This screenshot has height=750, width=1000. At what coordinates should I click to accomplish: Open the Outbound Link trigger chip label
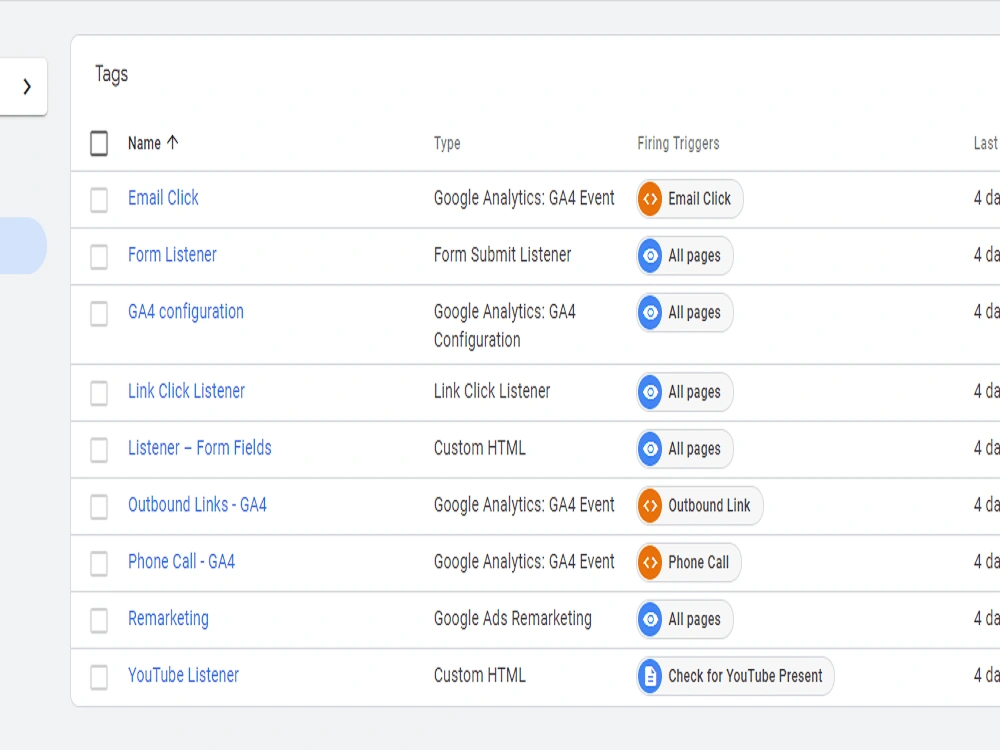[709, 506]
